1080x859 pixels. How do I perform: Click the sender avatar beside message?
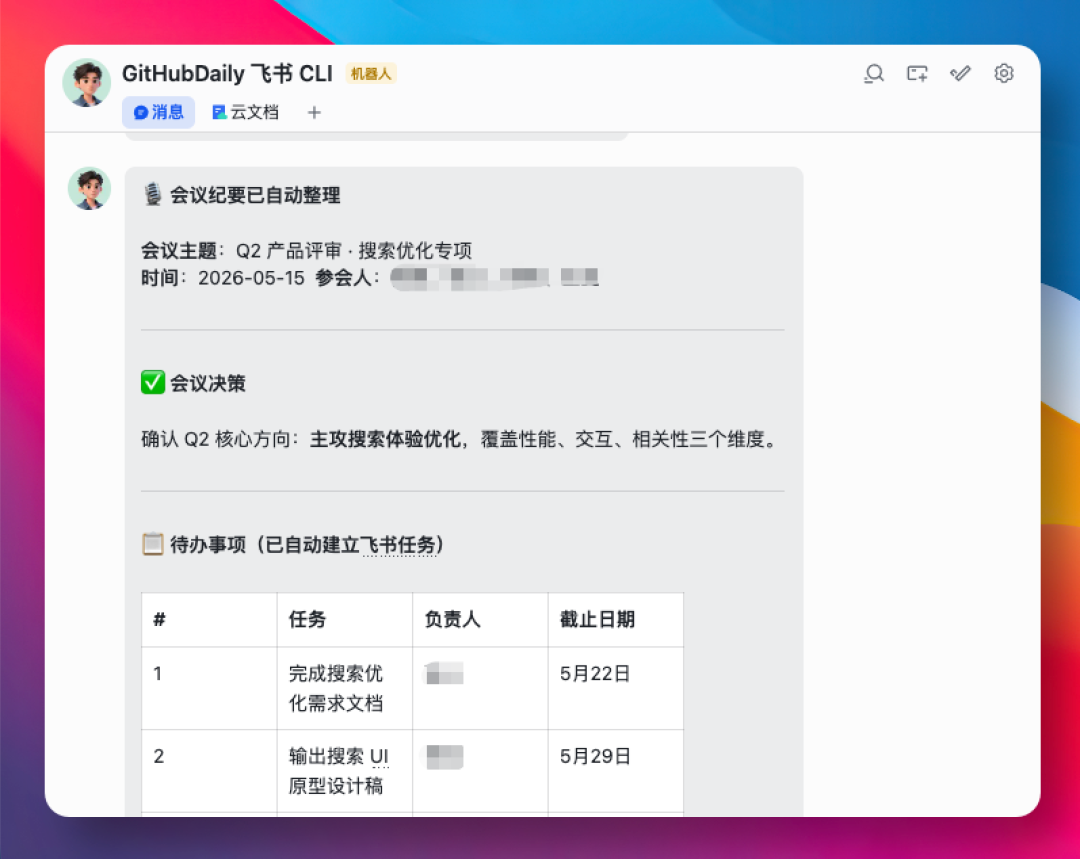(90, 188)
